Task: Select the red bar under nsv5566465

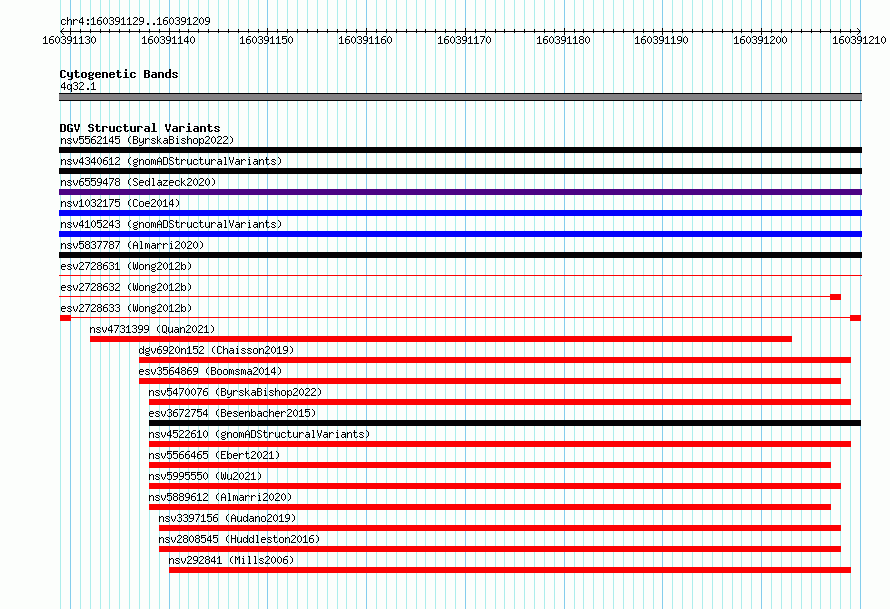Action: (490, 465)
